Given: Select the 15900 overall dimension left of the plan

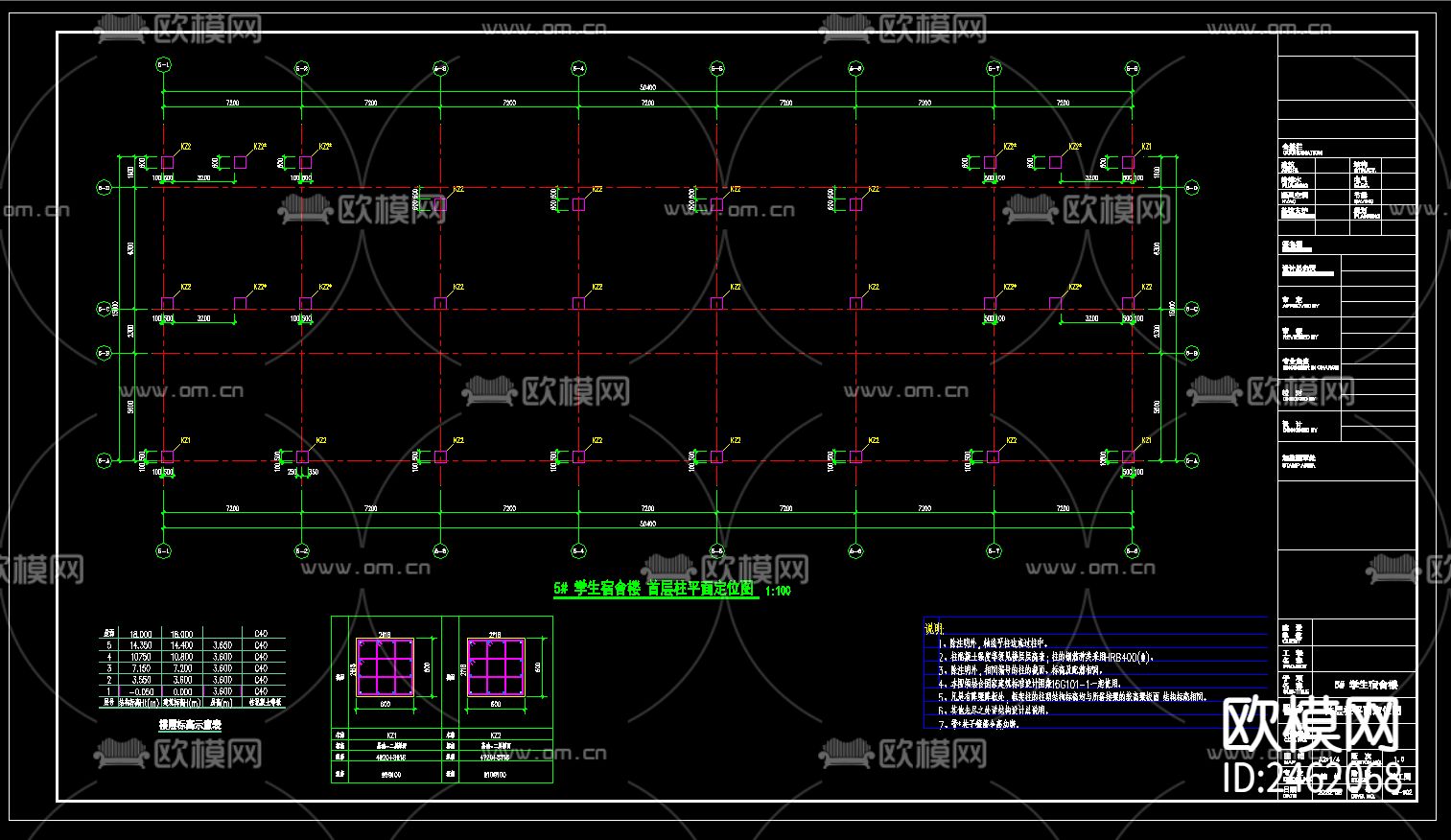Looking at the screenshot, I should tap(115, 309).
